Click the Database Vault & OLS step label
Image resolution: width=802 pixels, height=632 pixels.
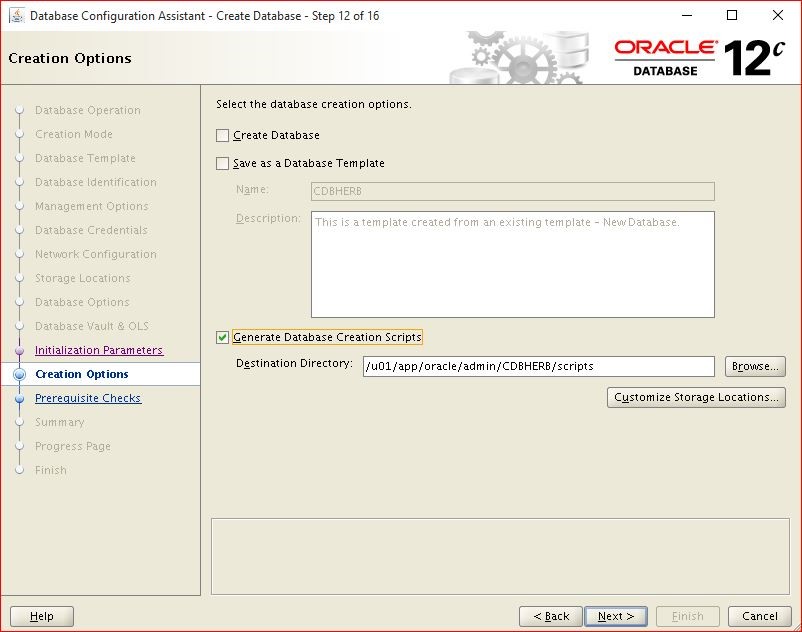pos(92,326)
